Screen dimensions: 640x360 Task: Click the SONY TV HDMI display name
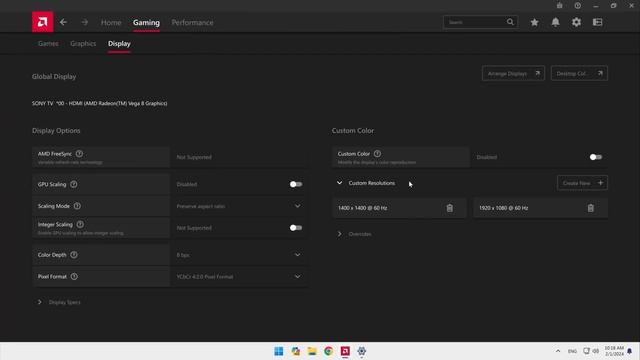pyautogui.click(x=100, y=104)
